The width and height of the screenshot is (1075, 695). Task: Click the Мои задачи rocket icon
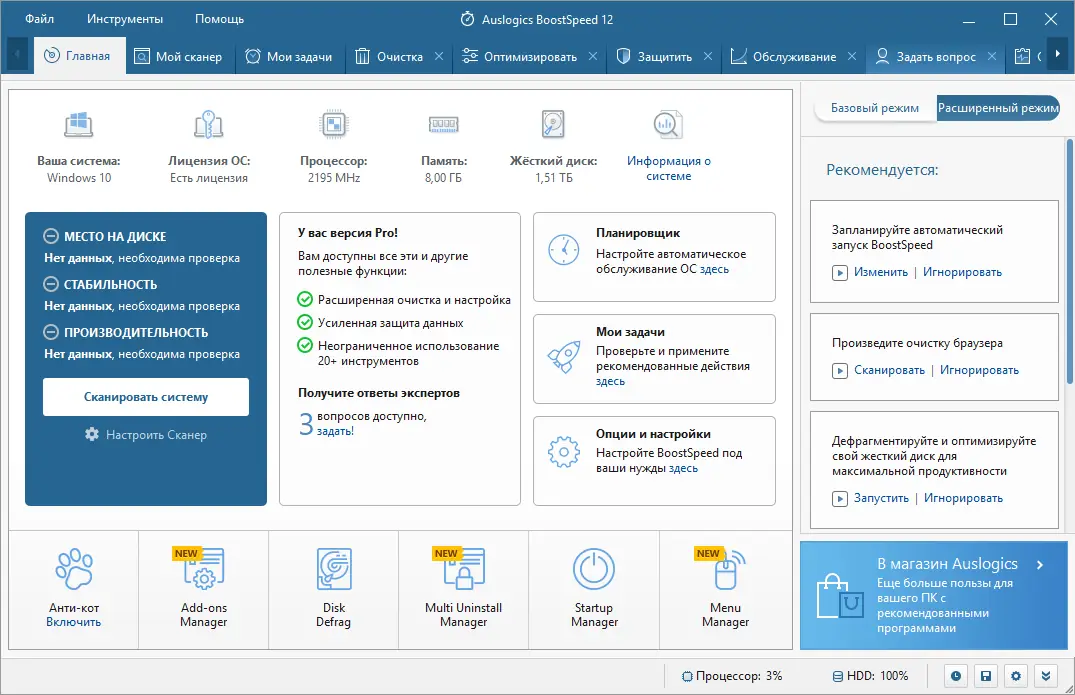point(564,355)
